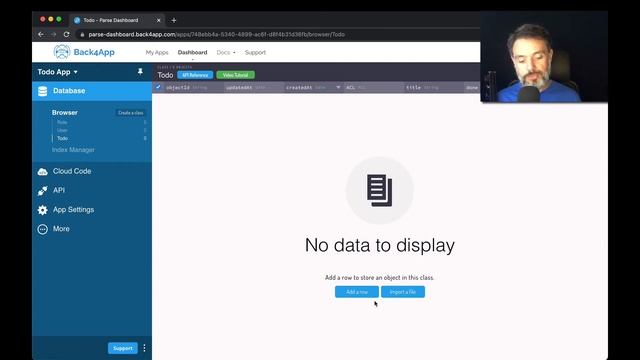Toggle the select-all rows checkbox
Image resolution: width=640 pixels, height=360 pixels.
point(158,87)
